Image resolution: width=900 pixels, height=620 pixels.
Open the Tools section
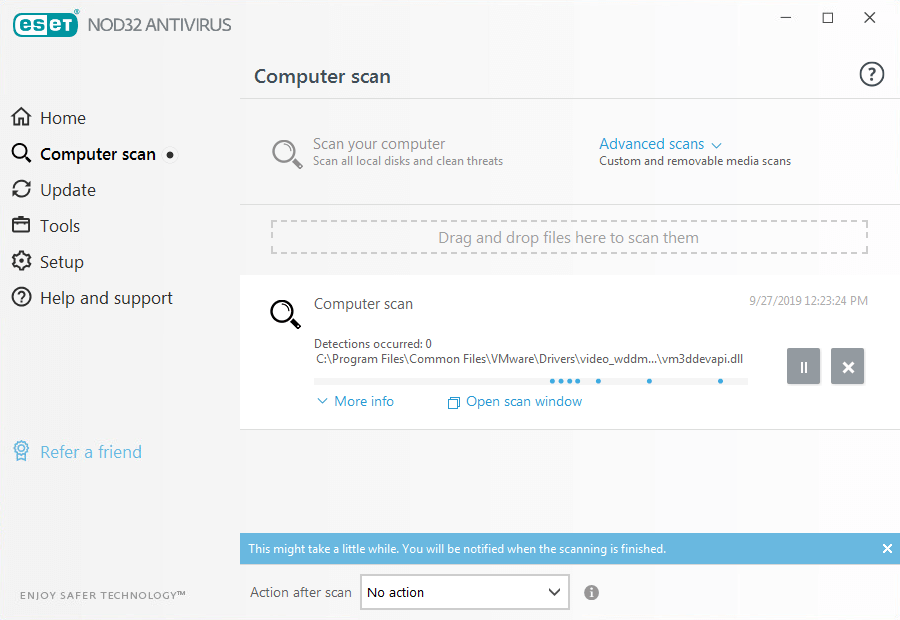(x=59, y=225)
